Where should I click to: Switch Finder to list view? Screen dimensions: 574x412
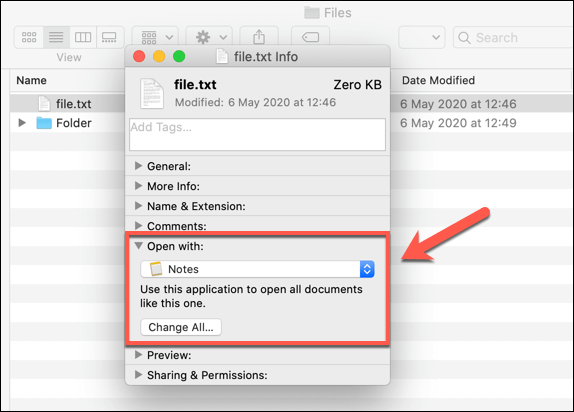point(56,37)
